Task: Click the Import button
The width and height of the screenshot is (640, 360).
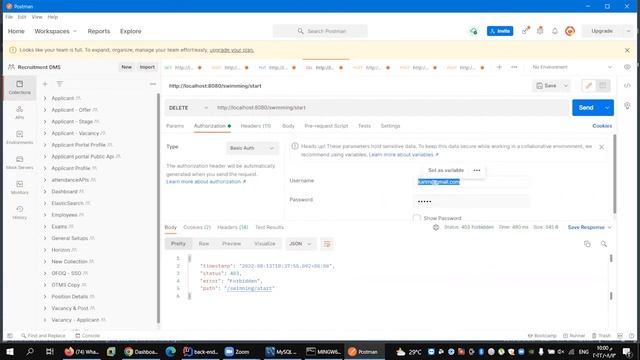Action: tap(147, 67)
